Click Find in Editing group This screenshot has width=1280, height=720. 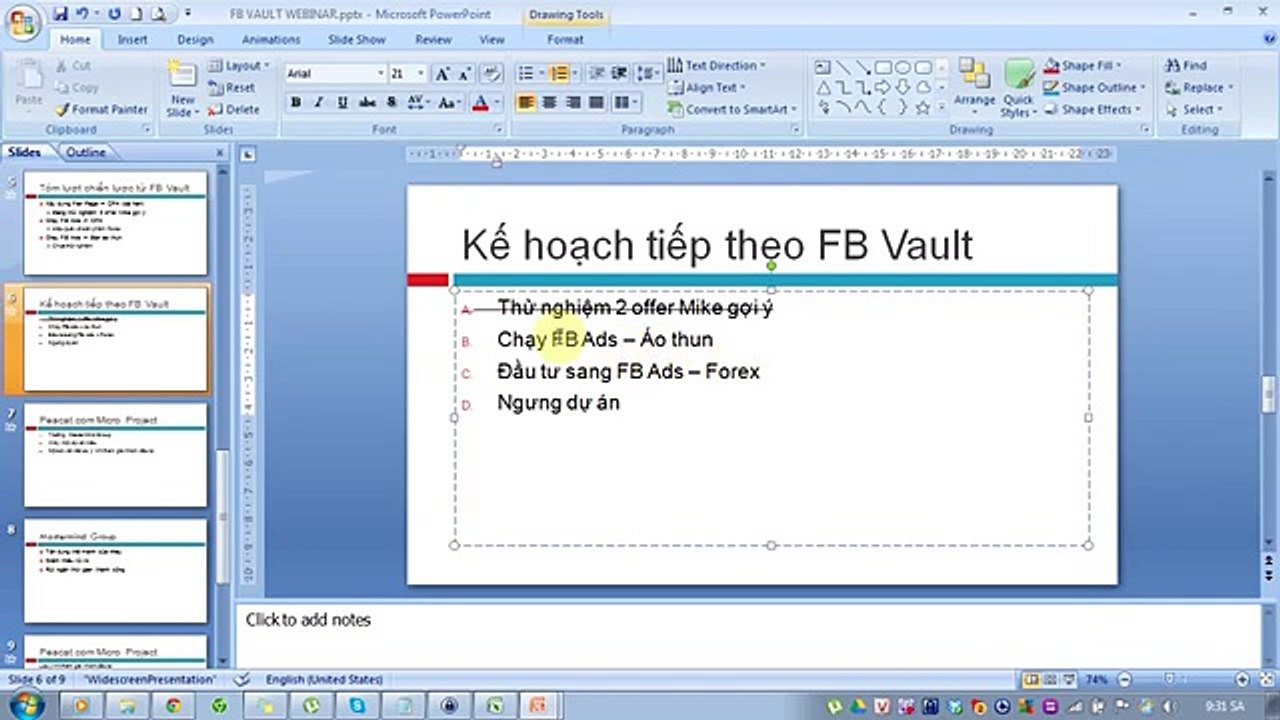coord(1187,66)
